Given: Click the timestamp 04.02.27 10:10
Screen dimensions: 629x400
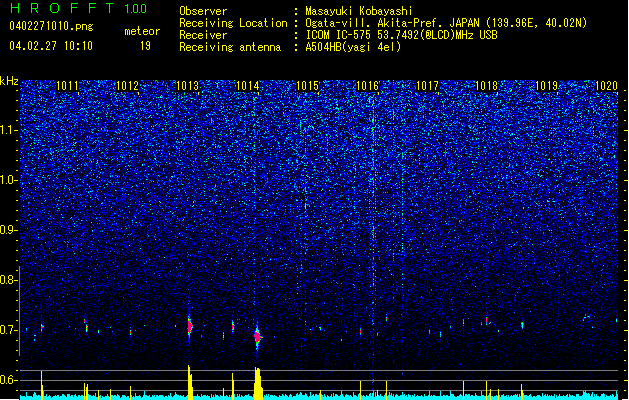Looking at the screenshot, I should [x=51, y=46].
